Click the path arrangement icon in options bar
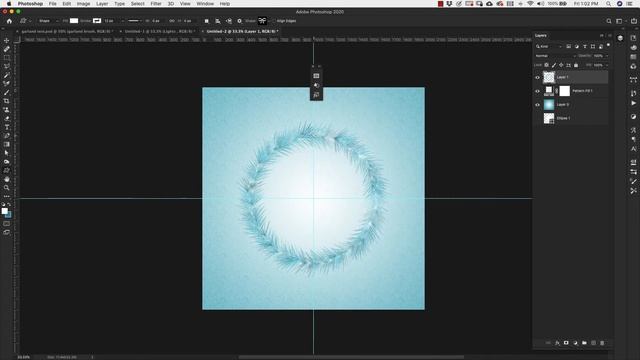This screenshot has height=360, width=640. [x=229, y=21]
